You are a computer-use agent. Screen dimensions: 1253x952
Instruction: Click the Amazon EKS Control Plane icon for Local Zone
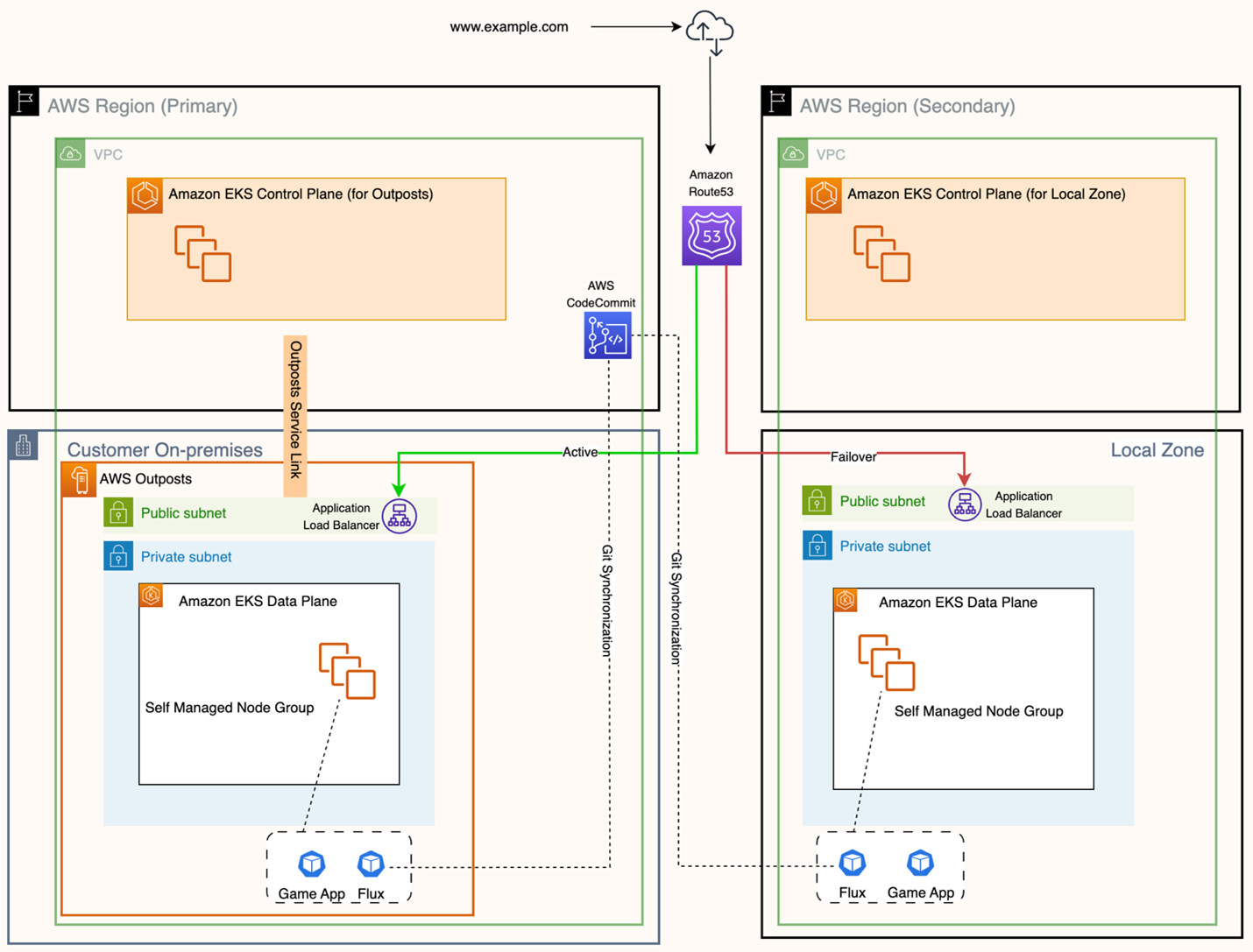point(824,194)
